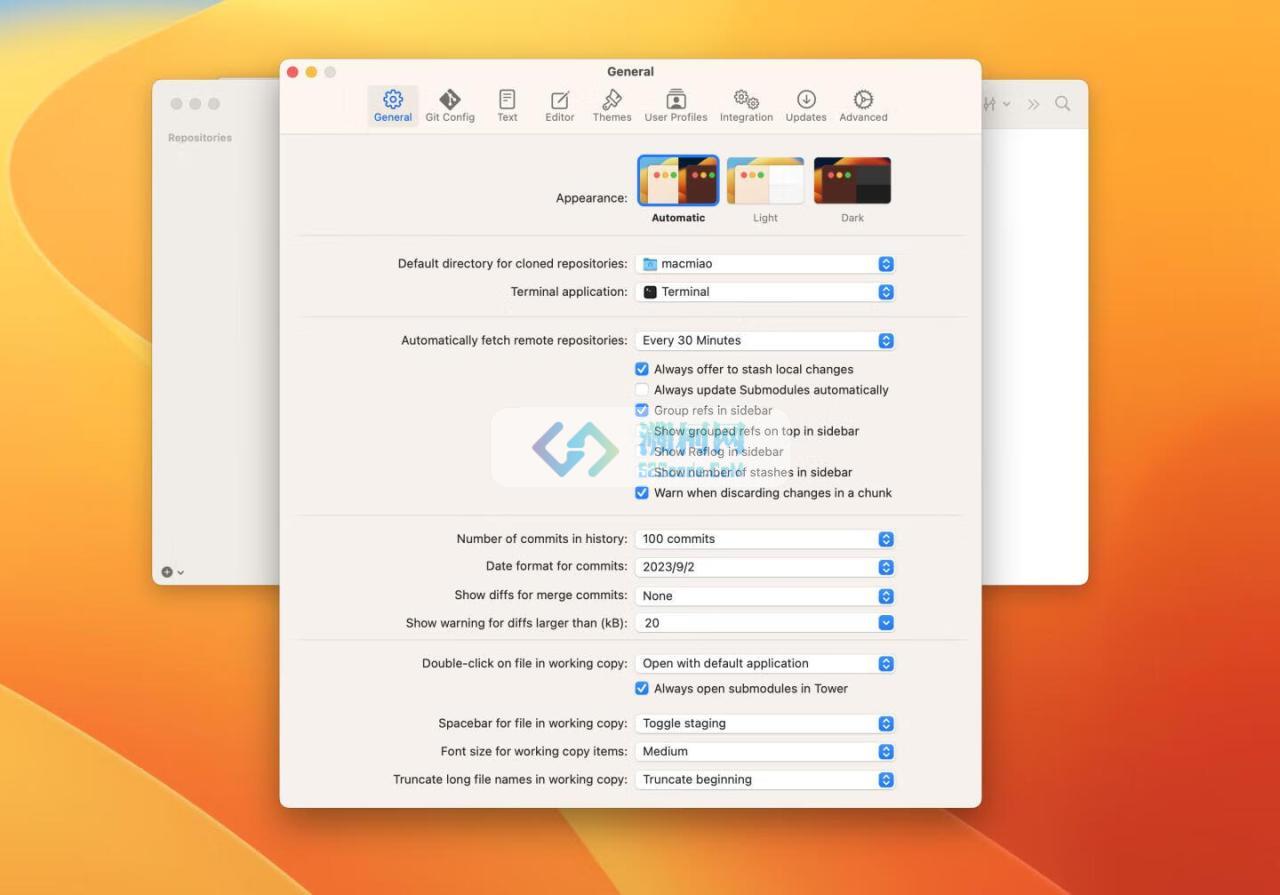The height and width of the screenshot is (895, 1280).
Task: Open the Toggle staging spacebar dropdown
Action: click(765, 723)
